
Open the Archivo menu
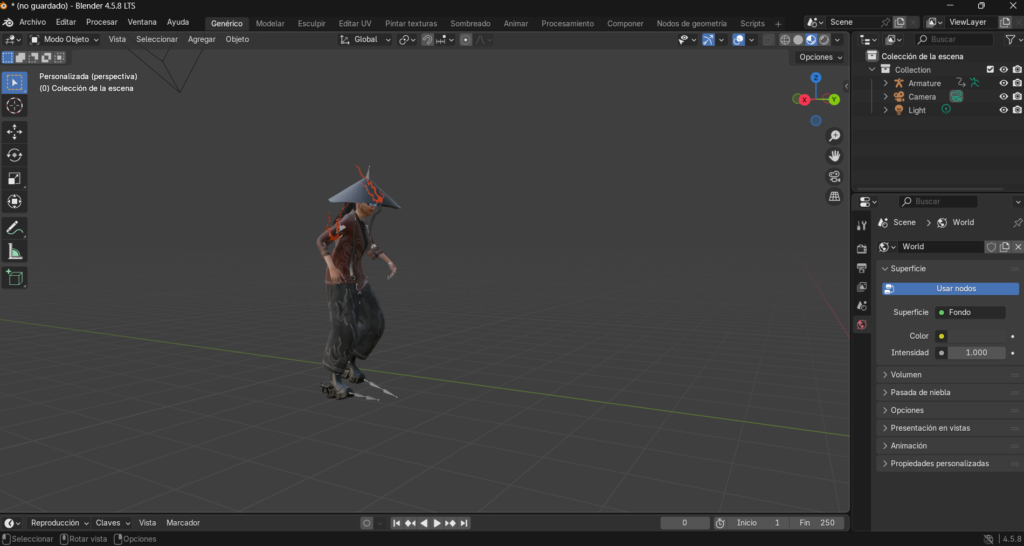(33, 22)
